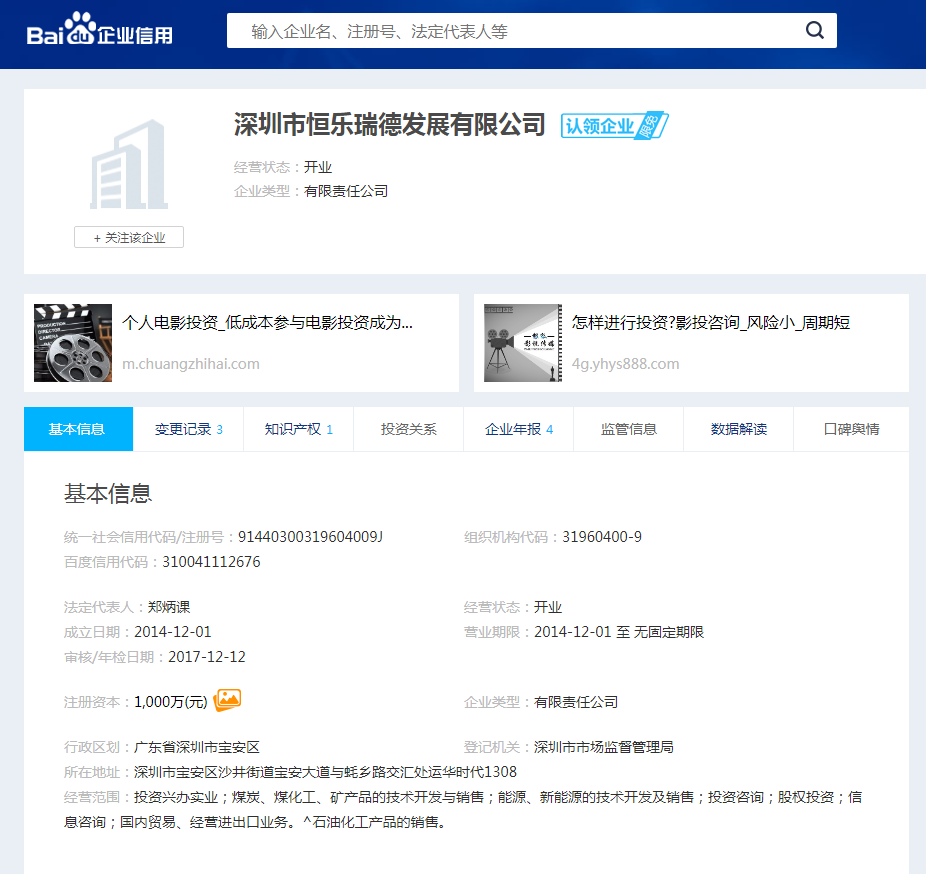This screenshot has height=874, width=926.
Task: Open the movie projector ad thumbnail
Action: tap(523, 343)
